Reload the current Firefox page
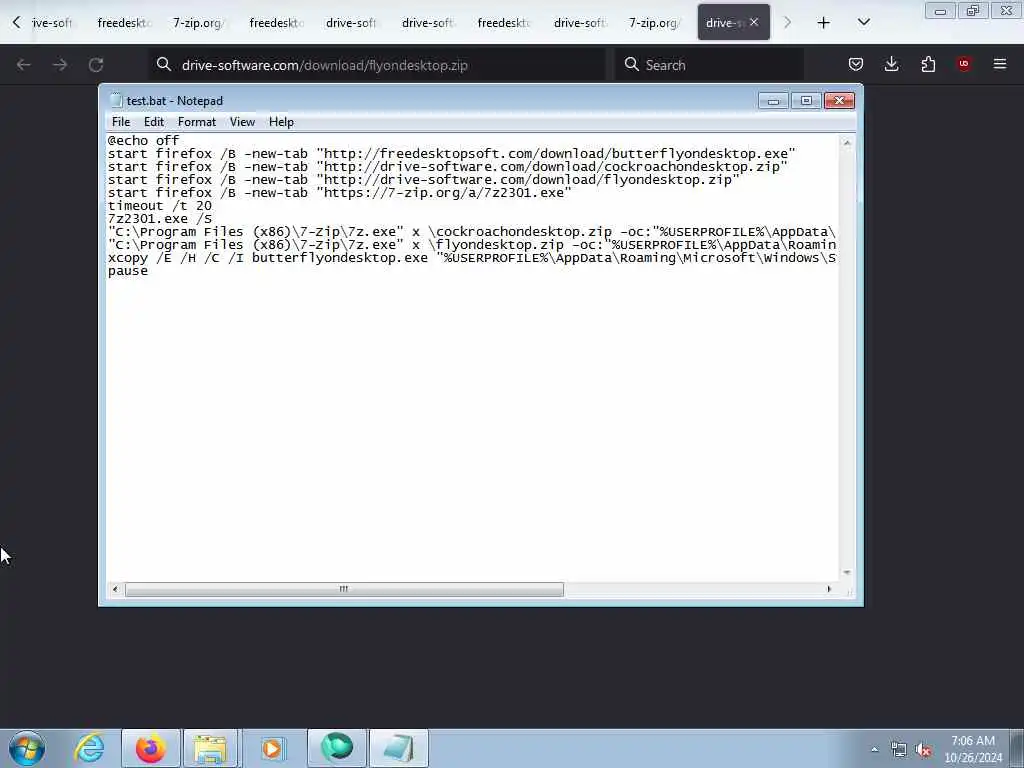Image resolution: width=1024 pixels, height=768 pixels. (x=96, y=65)
